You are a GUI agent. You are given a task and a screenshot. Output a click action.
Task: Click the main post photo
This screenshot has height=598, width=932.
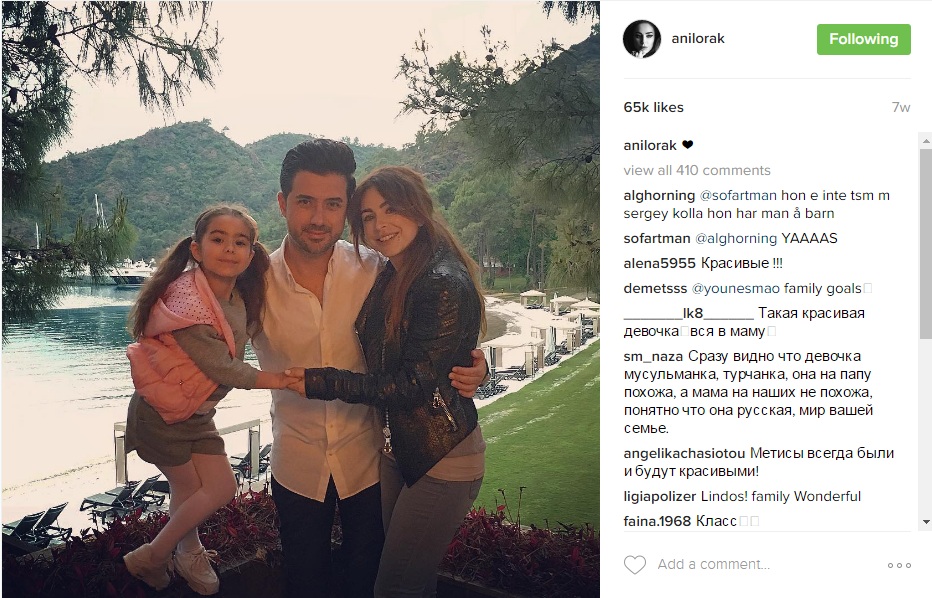pos(301,299)
